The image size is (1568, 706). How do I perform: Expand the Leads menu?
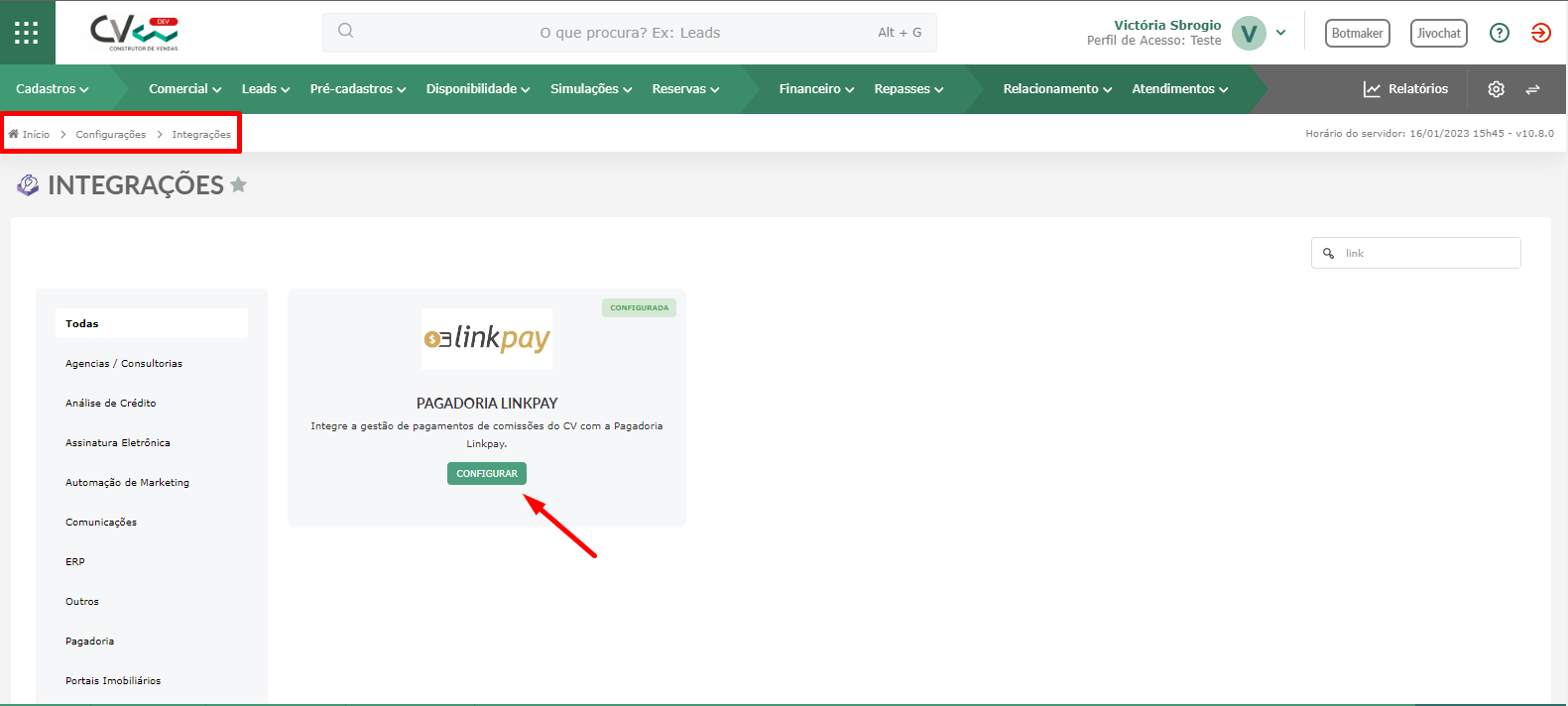click(266, 89)
